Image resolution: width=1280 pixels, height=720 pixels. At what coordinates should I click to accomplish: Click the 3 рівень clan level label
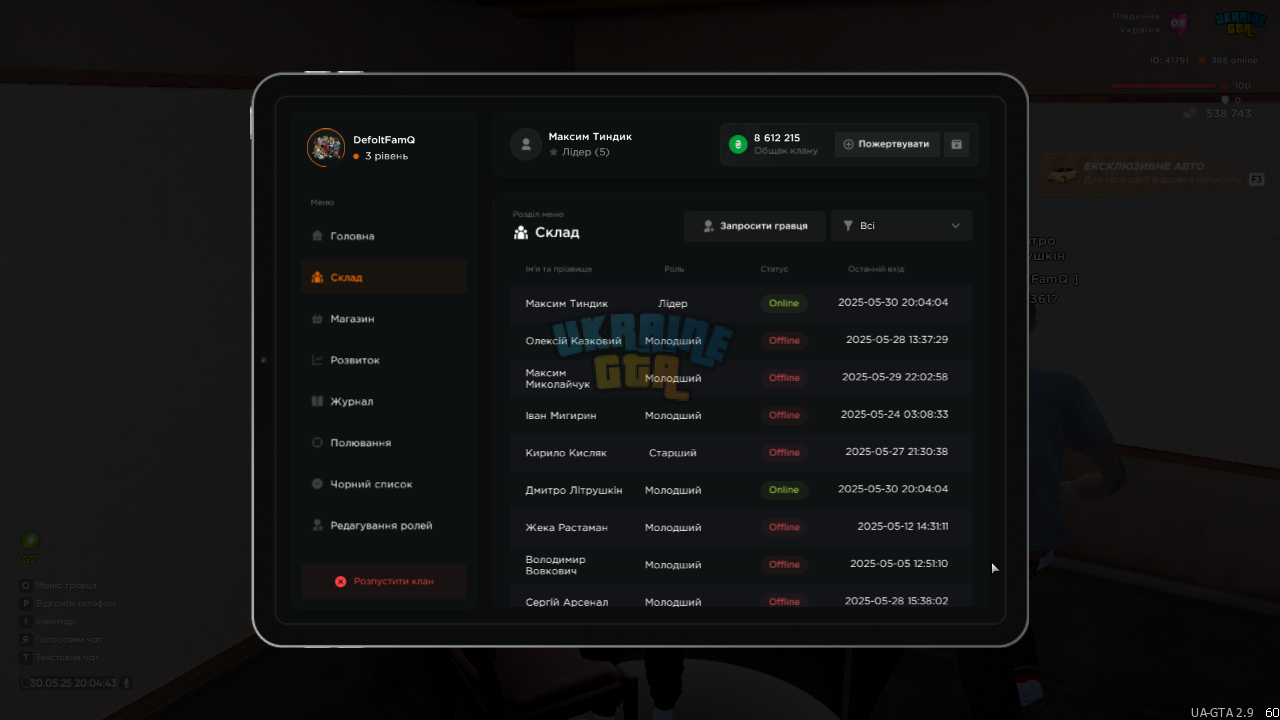[x=386, y=156]
